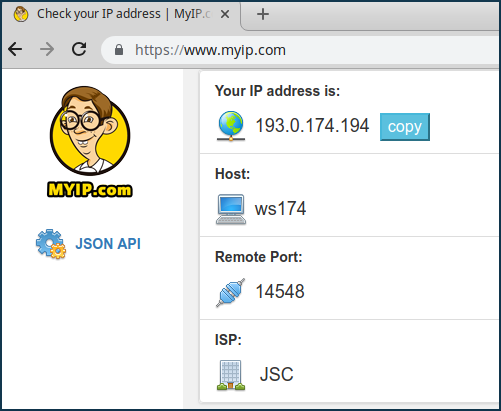Click the globe icon beside IP address

pyautogui.click(x=231, y=126)
